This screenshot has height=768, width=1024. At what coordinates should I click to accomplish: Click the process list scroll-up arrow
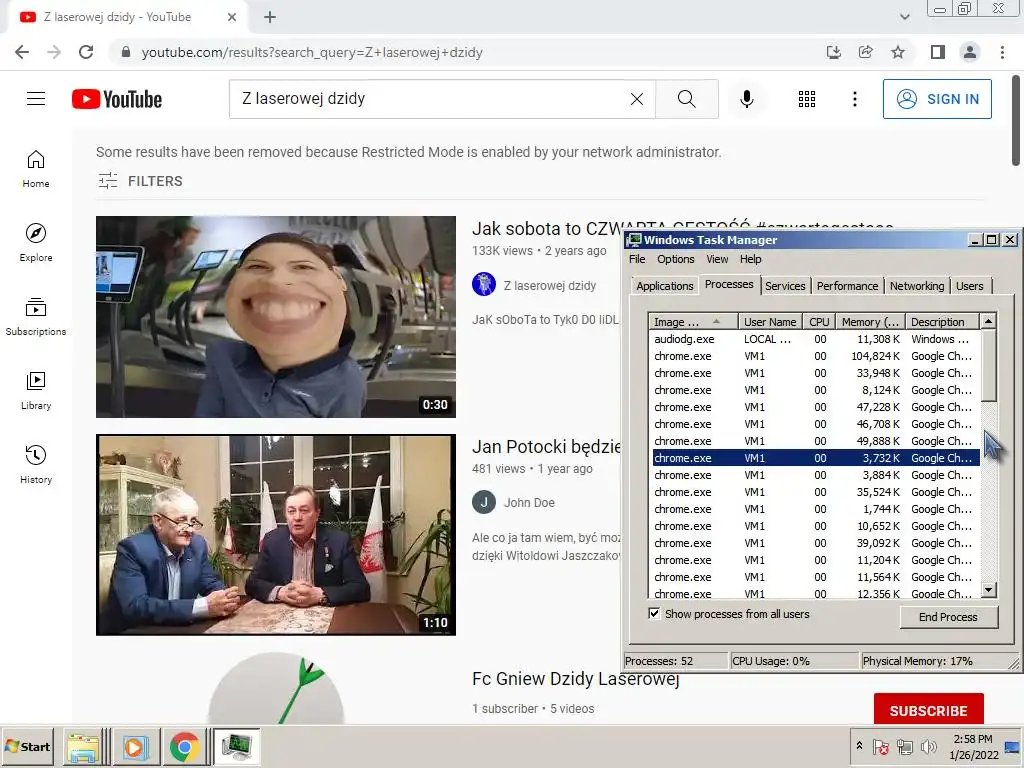click(989, 321)
